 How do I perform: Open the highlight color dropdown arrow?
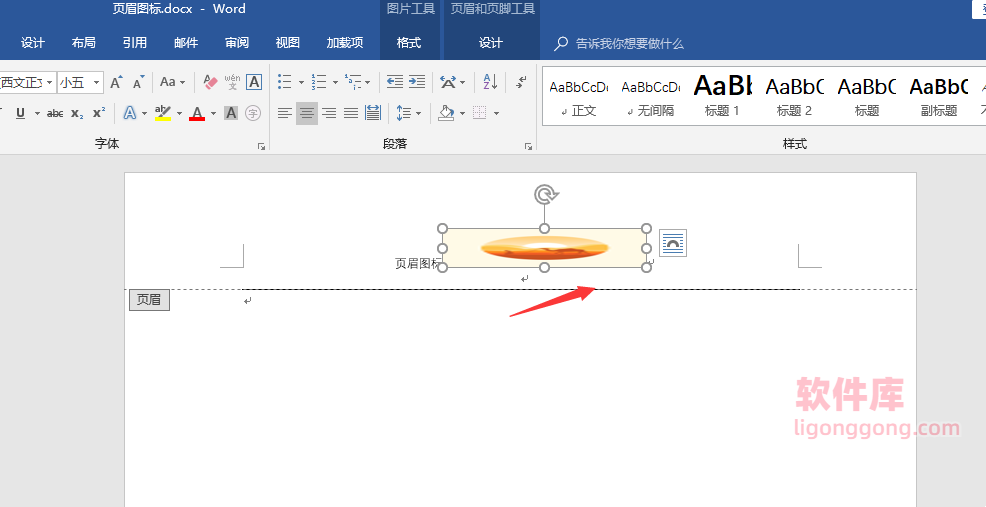click(x=179, y=113)
